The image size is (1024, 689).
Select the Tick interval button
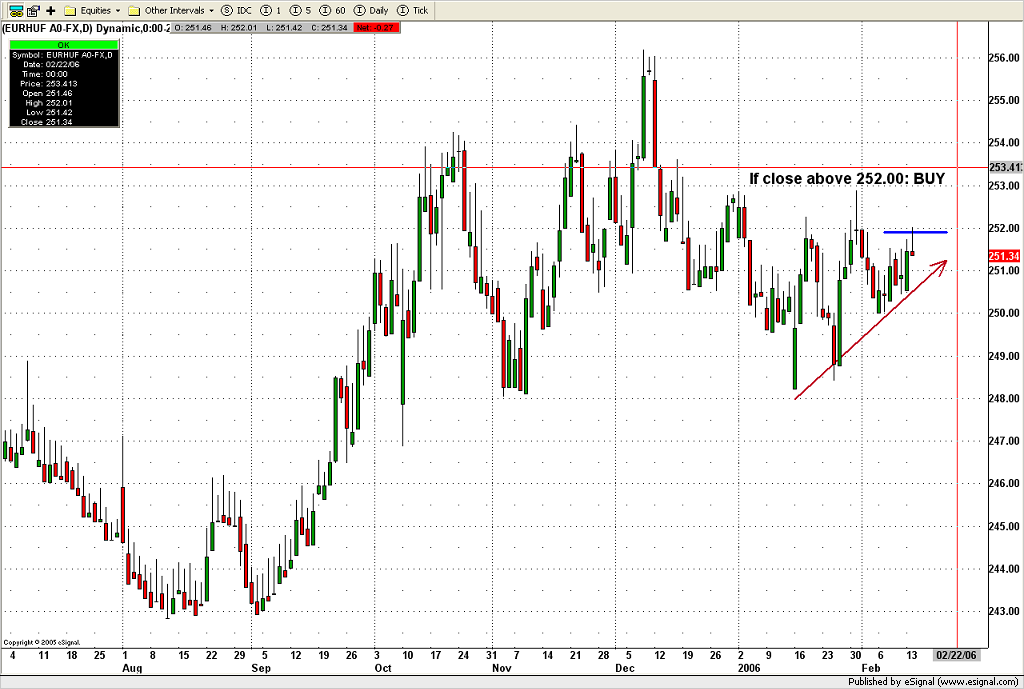pyautogui.click(x=414, y=10)
